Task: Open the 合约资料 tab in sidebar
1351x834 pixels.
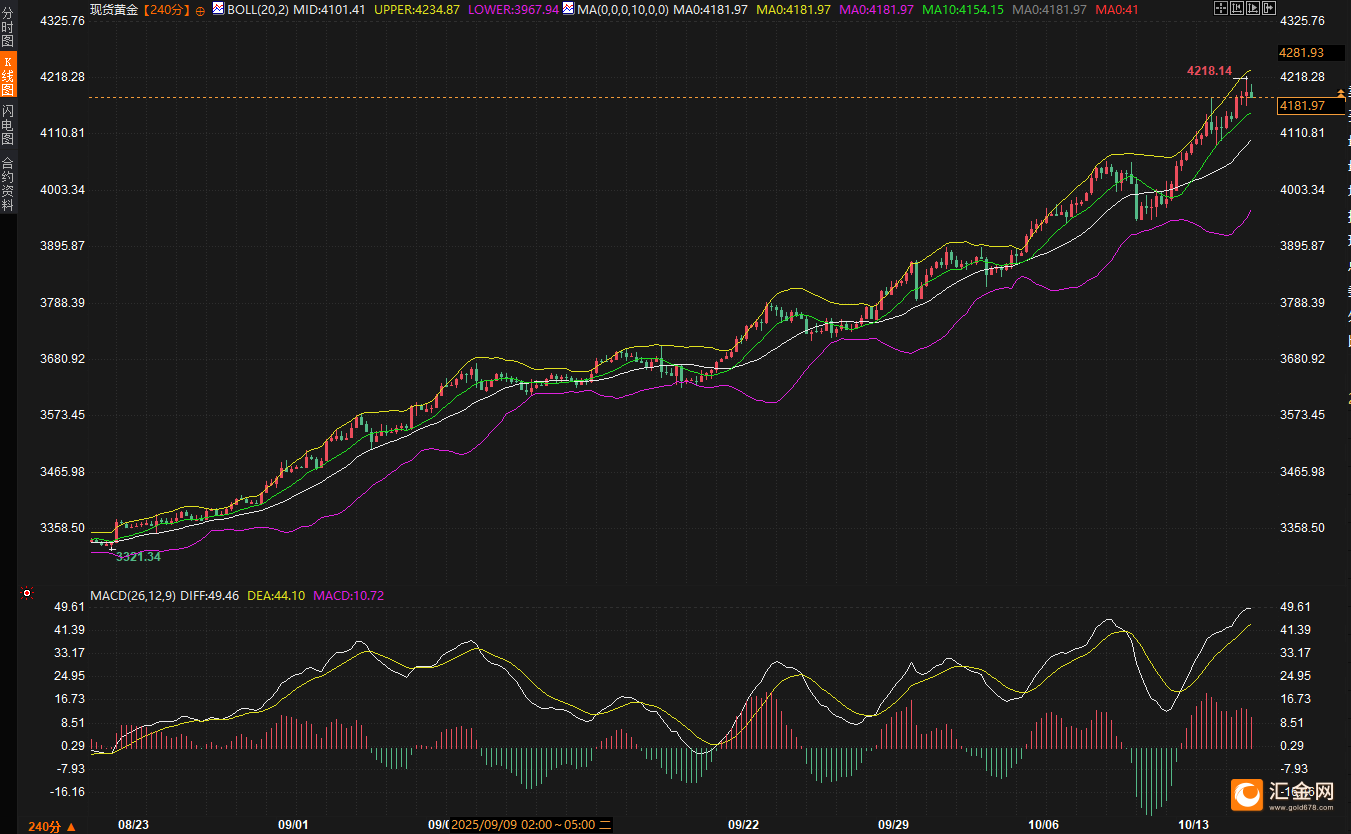Action: [8, 184]
